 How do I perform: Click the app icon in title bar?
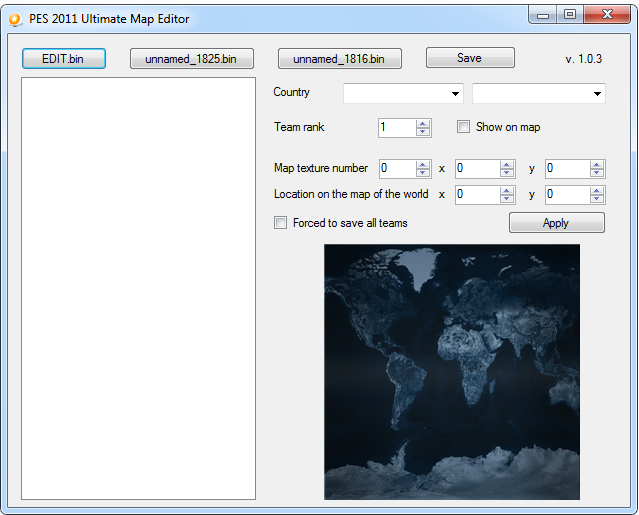pyautogui.click(x=15, y=19)
